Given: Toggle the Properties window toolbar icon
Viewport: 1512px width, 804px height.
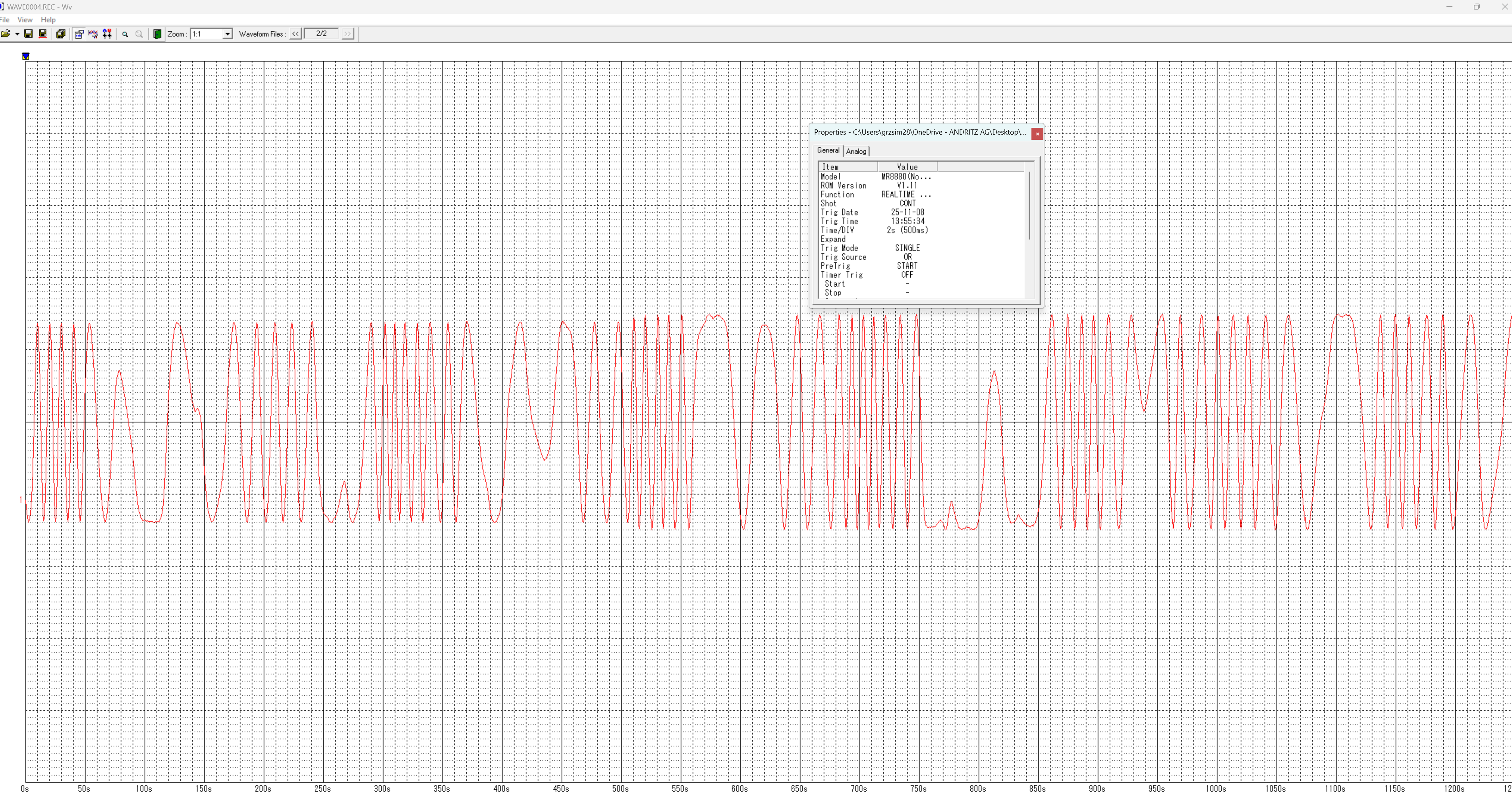Looking at the screenshot, I should coord(79,34).
